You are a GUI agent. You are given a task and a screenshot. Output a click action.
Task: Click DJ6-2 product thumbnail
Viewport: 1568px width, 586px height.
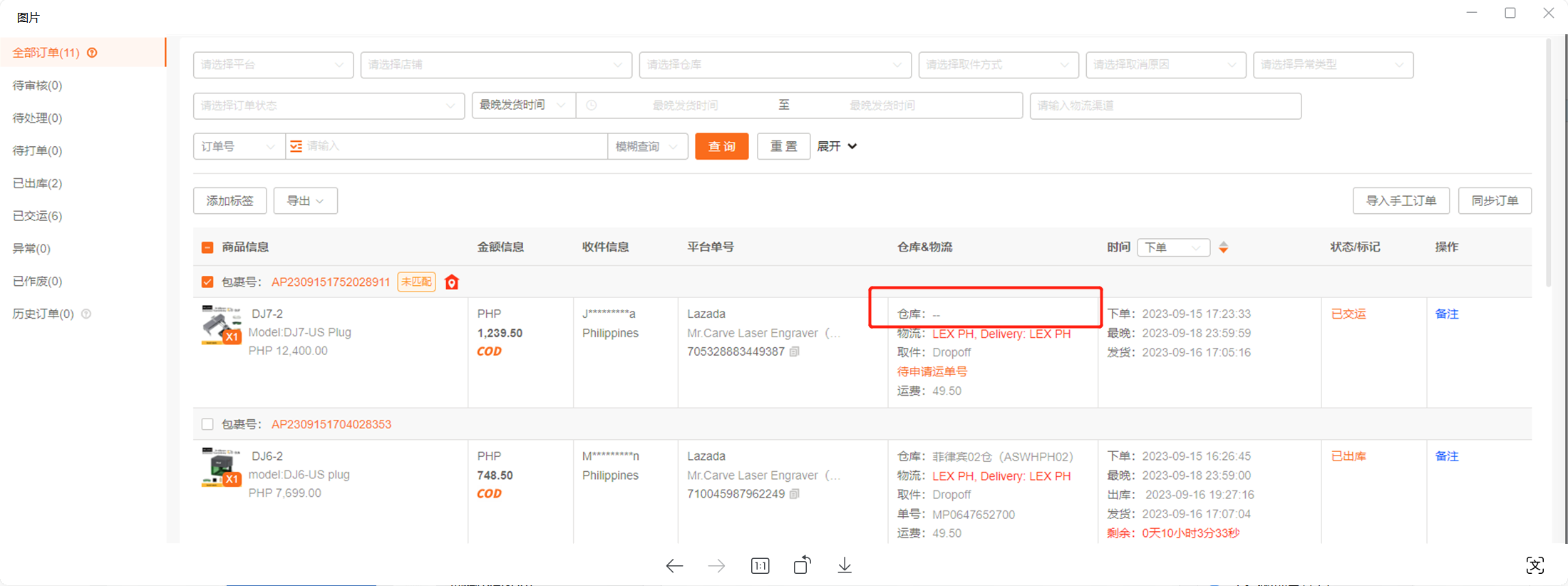(x=221, y=467)
